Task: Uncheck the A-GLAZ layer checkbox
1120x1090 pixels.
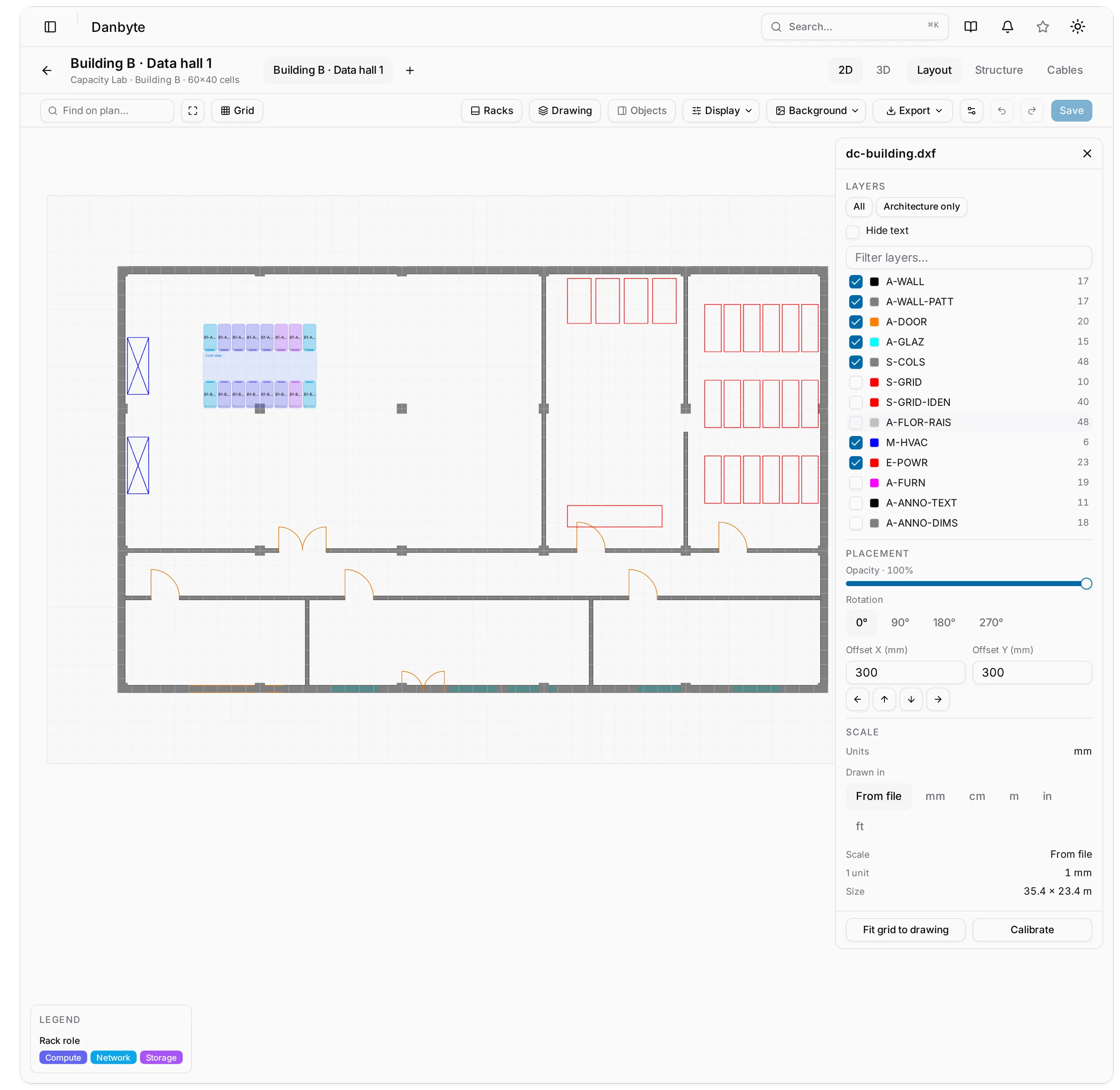Action: point(856,342)
